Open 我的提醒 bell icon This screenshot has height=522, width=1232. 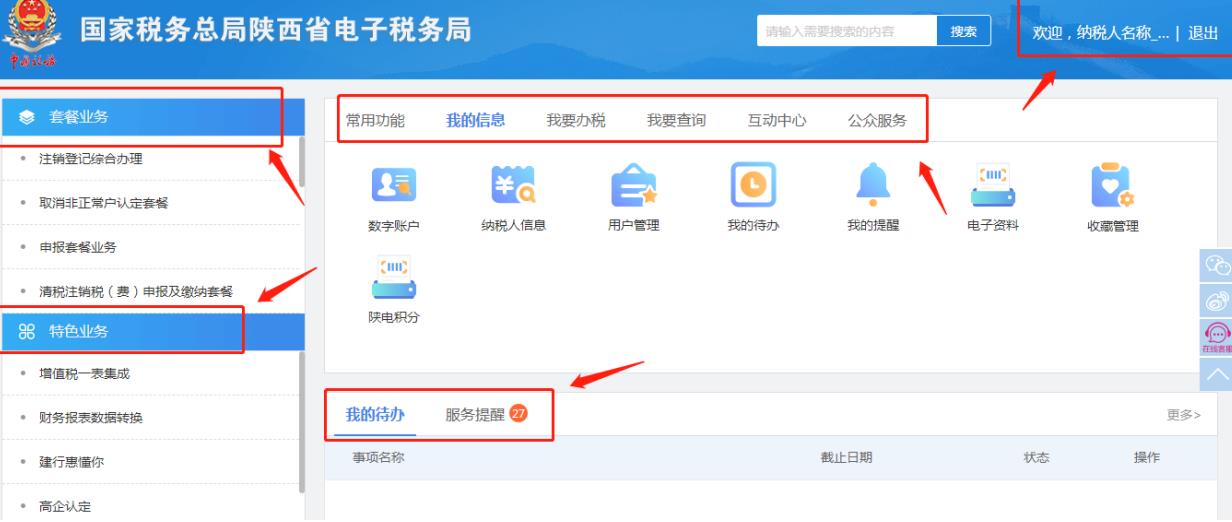coord(873,185)
